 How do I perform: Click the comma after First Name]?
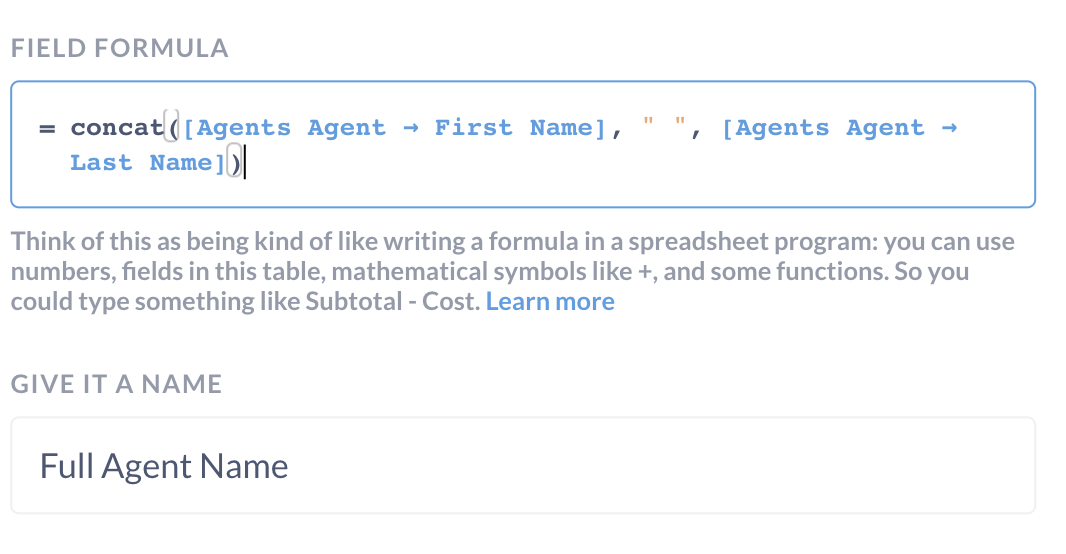617,133
